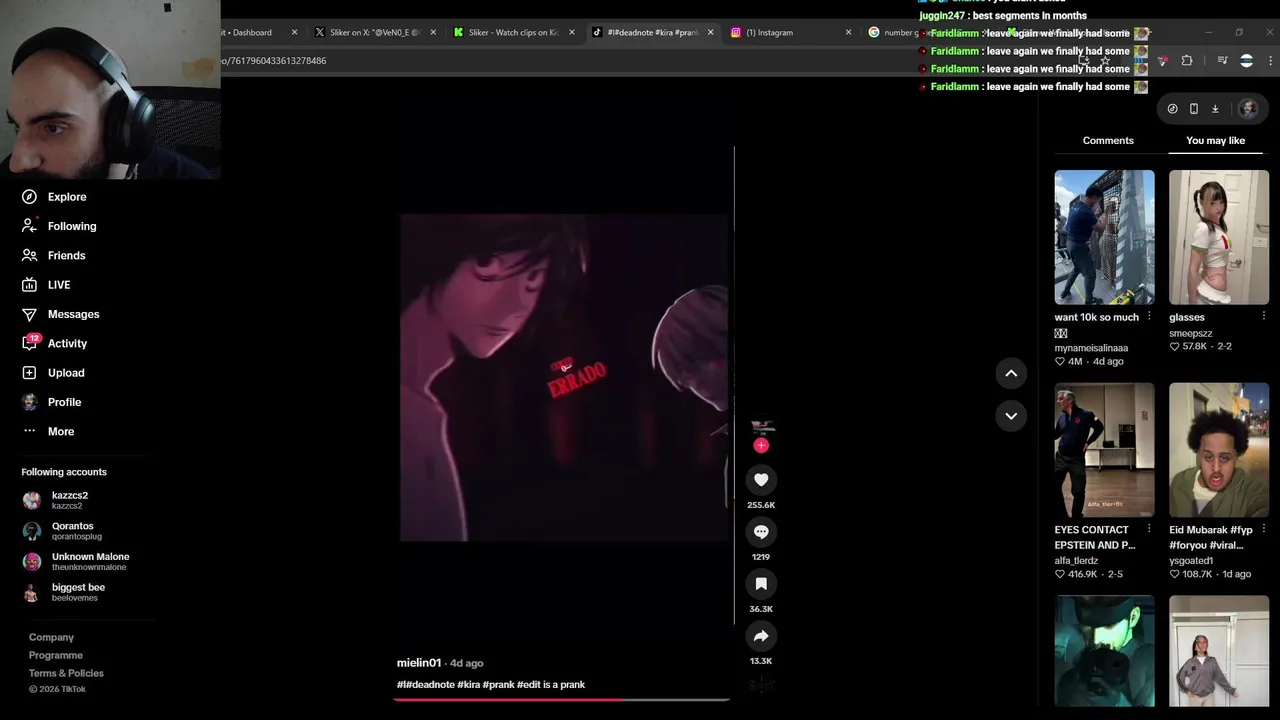Open the browser media control icon
This screenshot has width=1280, height=720.
coord(1222,61)
